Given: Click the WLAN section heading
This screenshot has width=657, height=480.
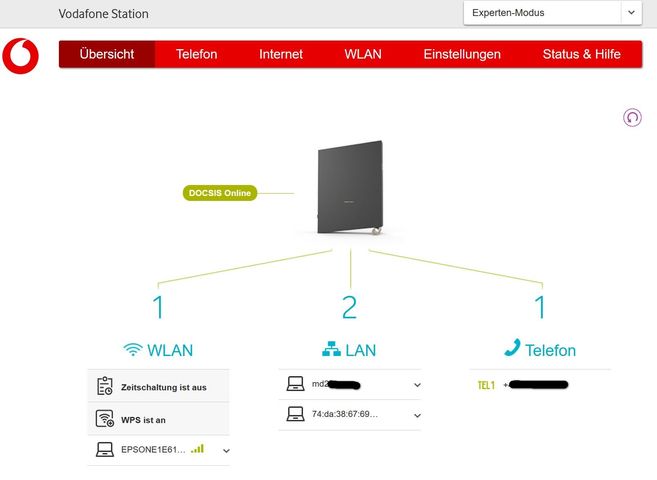Looking at the screenshot, I should click(158, 350).
